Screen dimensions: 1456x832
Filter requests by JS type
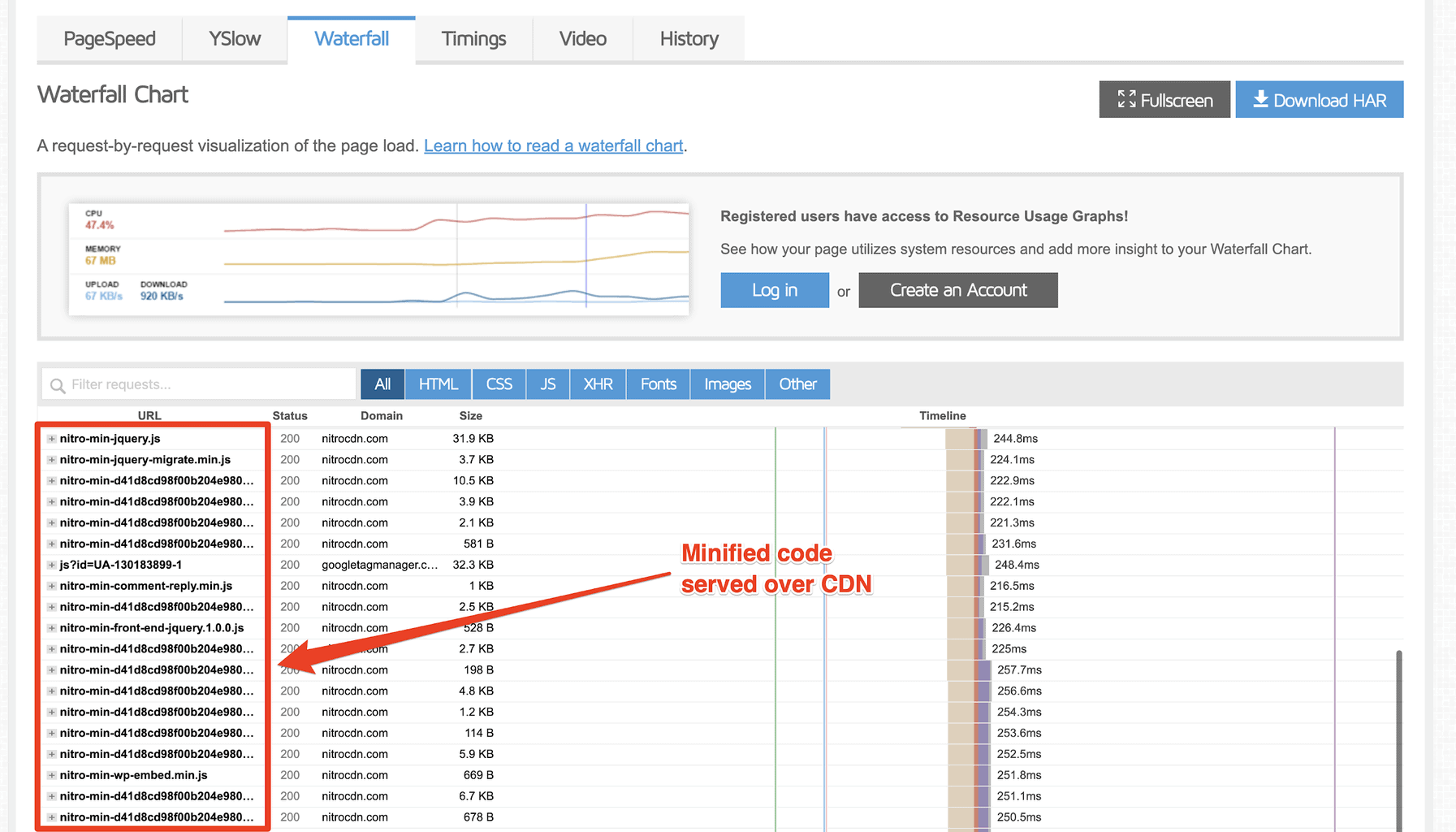coord(548,384)
